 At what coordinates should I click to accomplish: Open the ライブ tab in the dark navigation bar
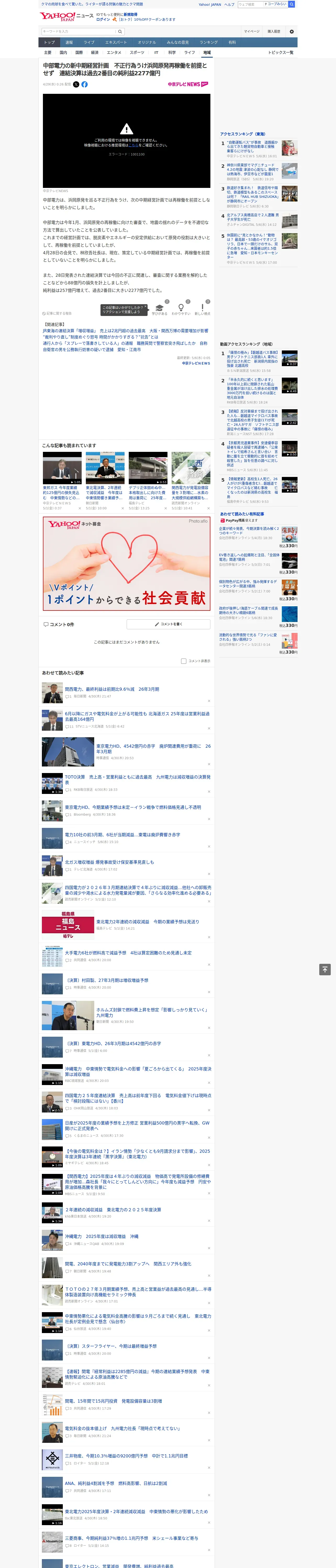tap(89, 43)
